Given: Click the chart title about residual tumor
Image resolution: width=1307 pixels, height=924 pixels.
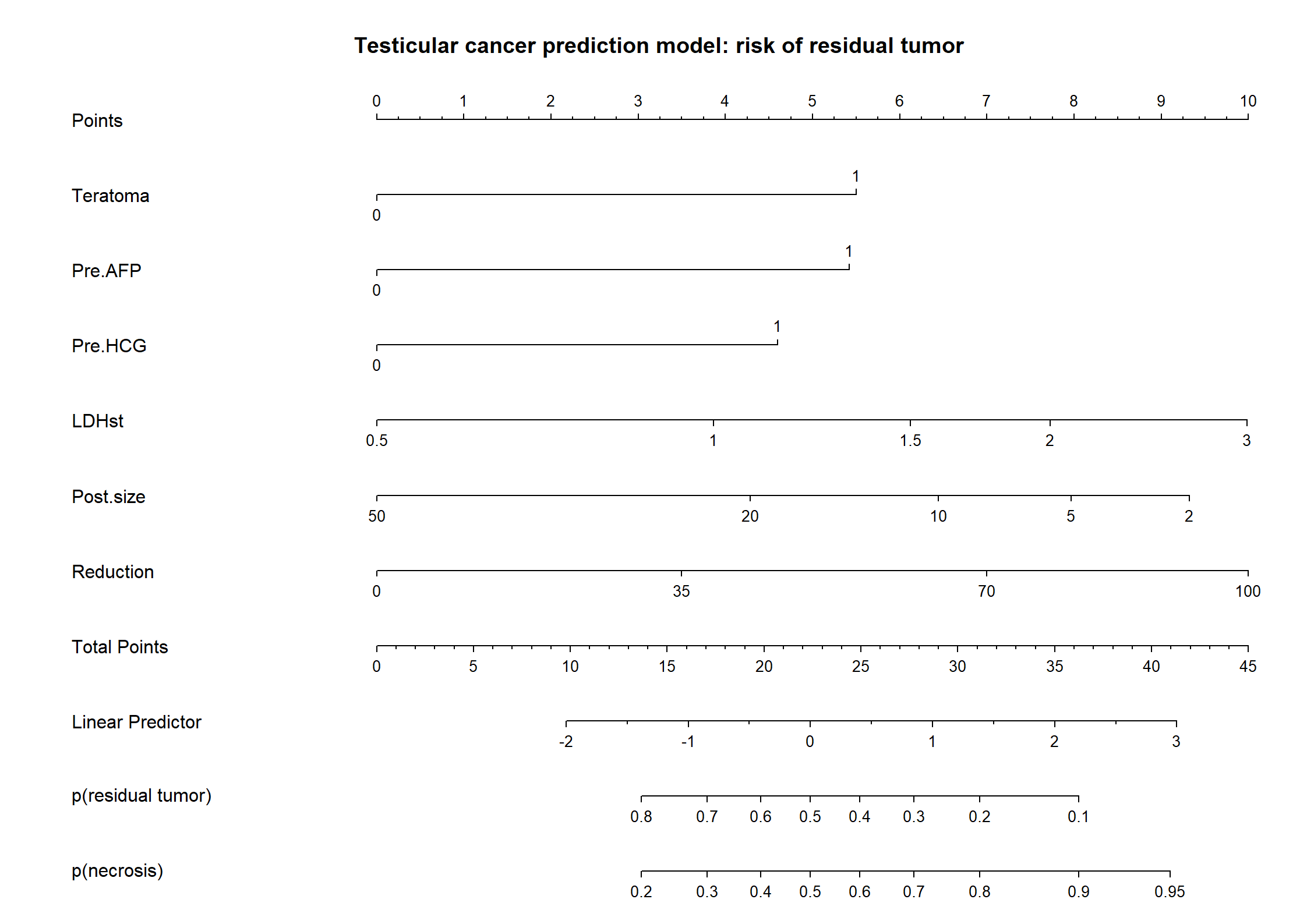Looking at the screenshot, I should 659,45.
